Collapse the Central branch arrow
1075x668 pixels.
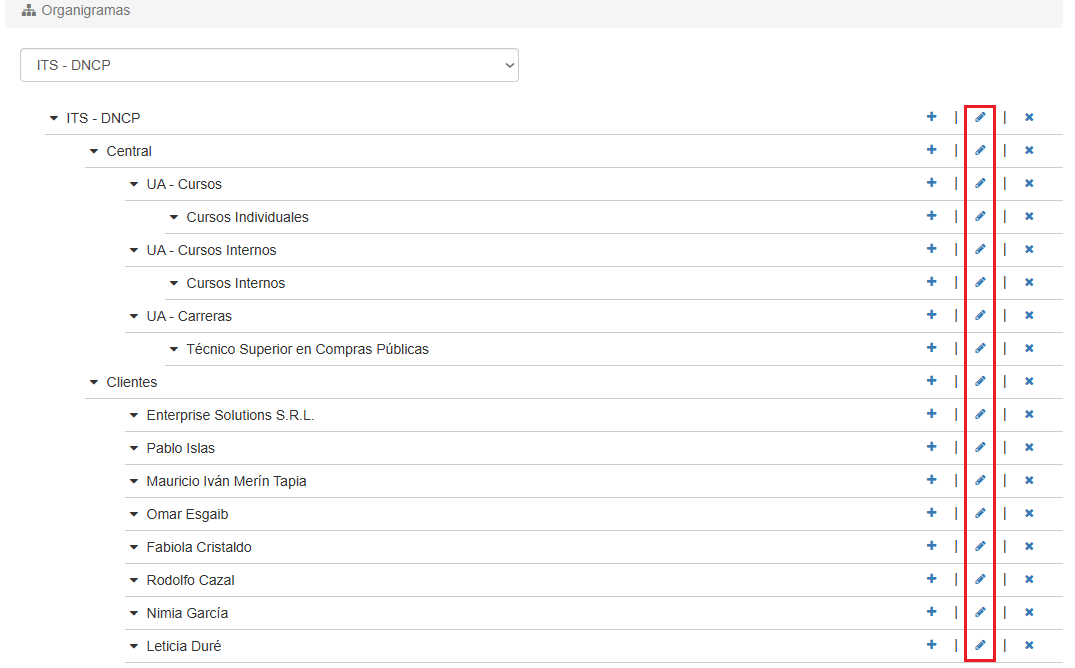(94, 151)
